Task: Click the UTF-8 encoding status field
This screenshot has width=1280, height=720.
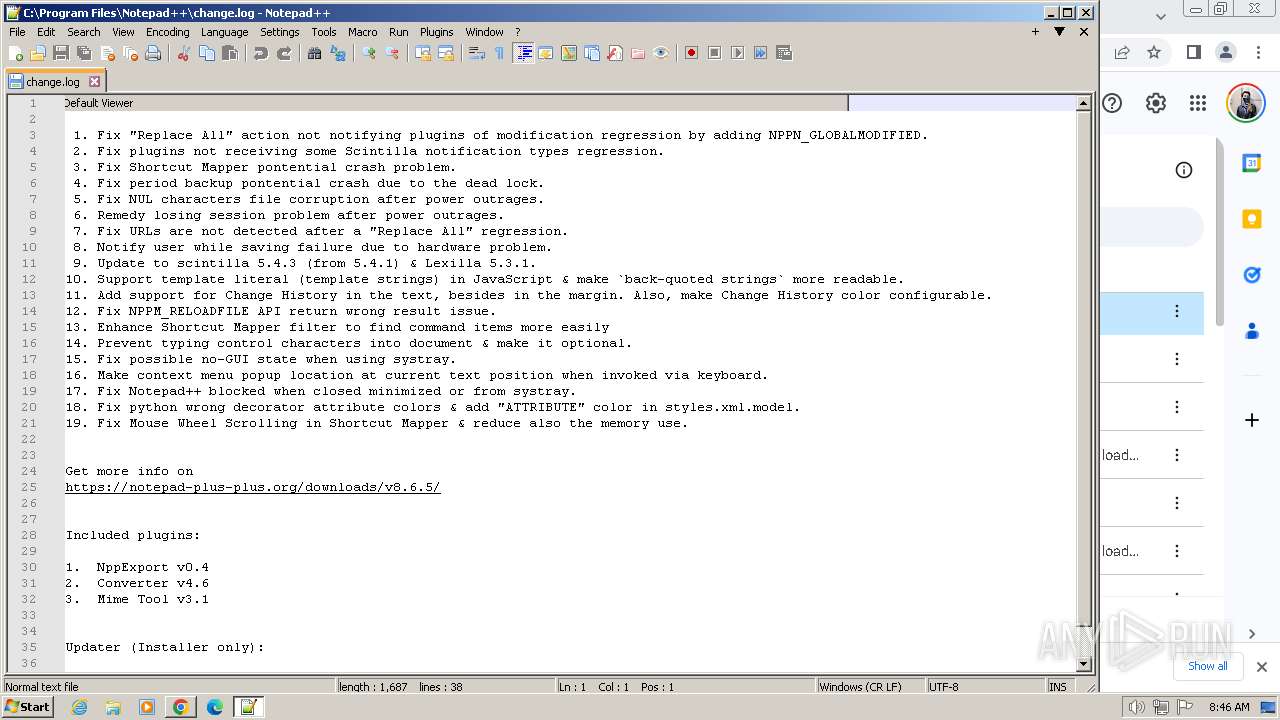Action: point(985,687)
